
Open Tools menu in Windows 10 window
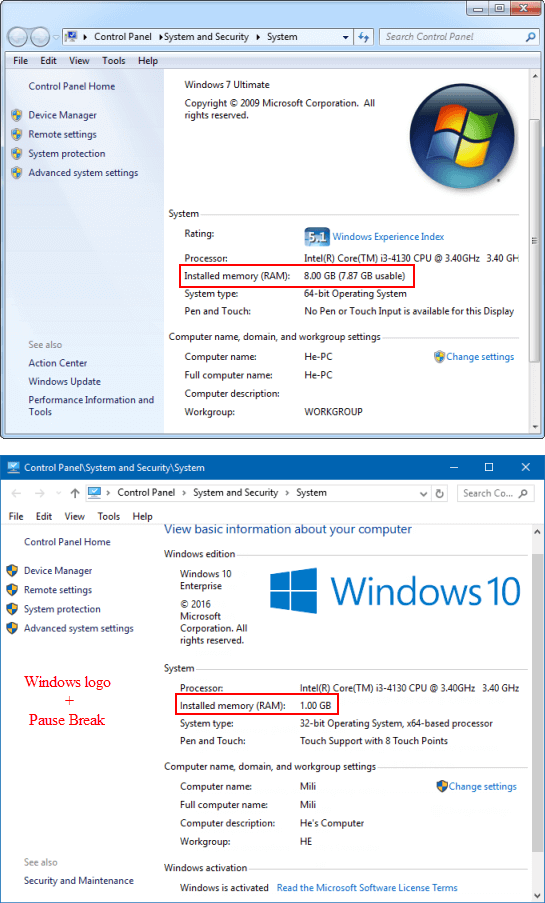click(108, 517)
